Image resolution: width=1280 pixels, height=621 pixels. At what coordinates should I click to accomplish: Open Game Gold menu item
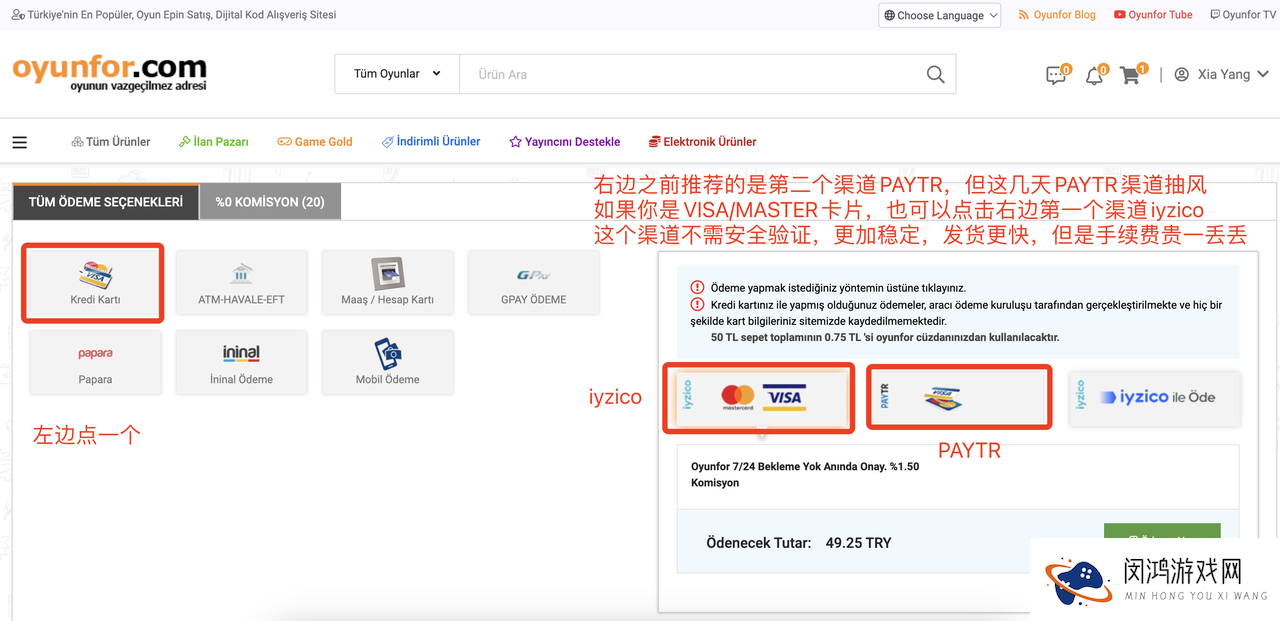click(x=315, y=142)
